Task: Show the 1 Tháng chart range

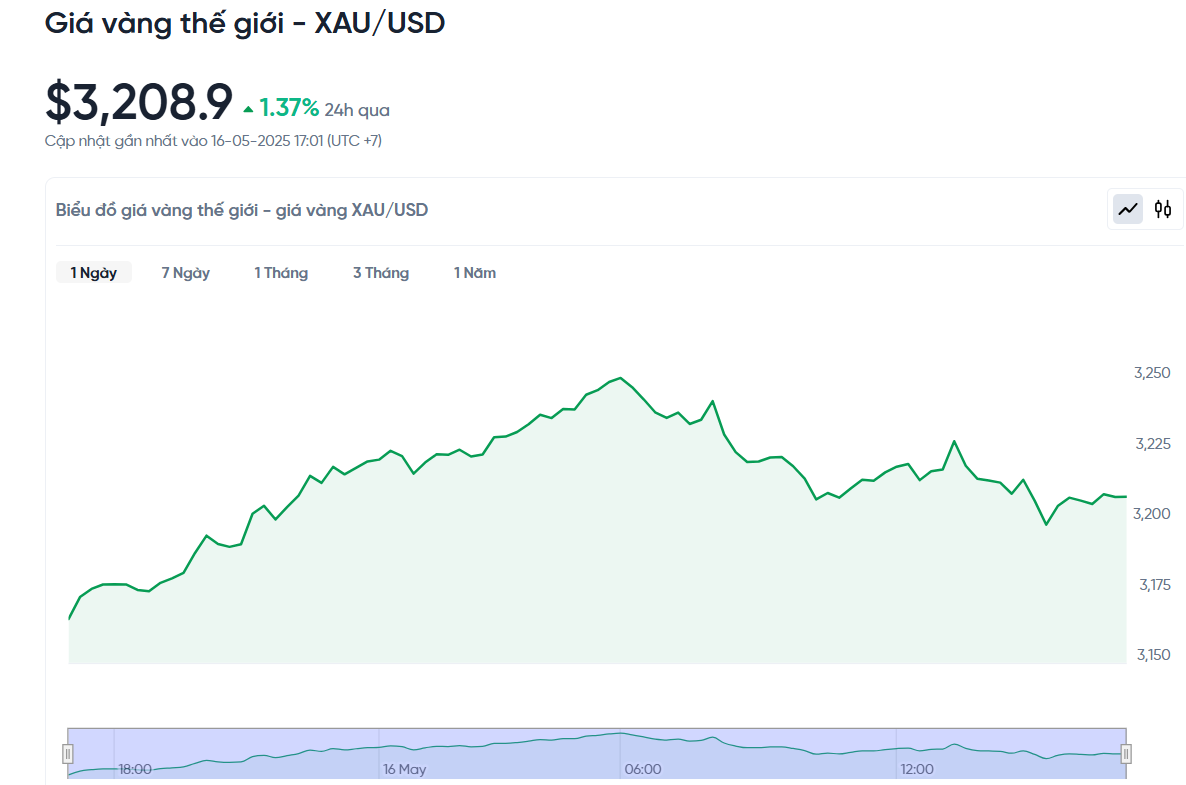Action: pos(281,273)
